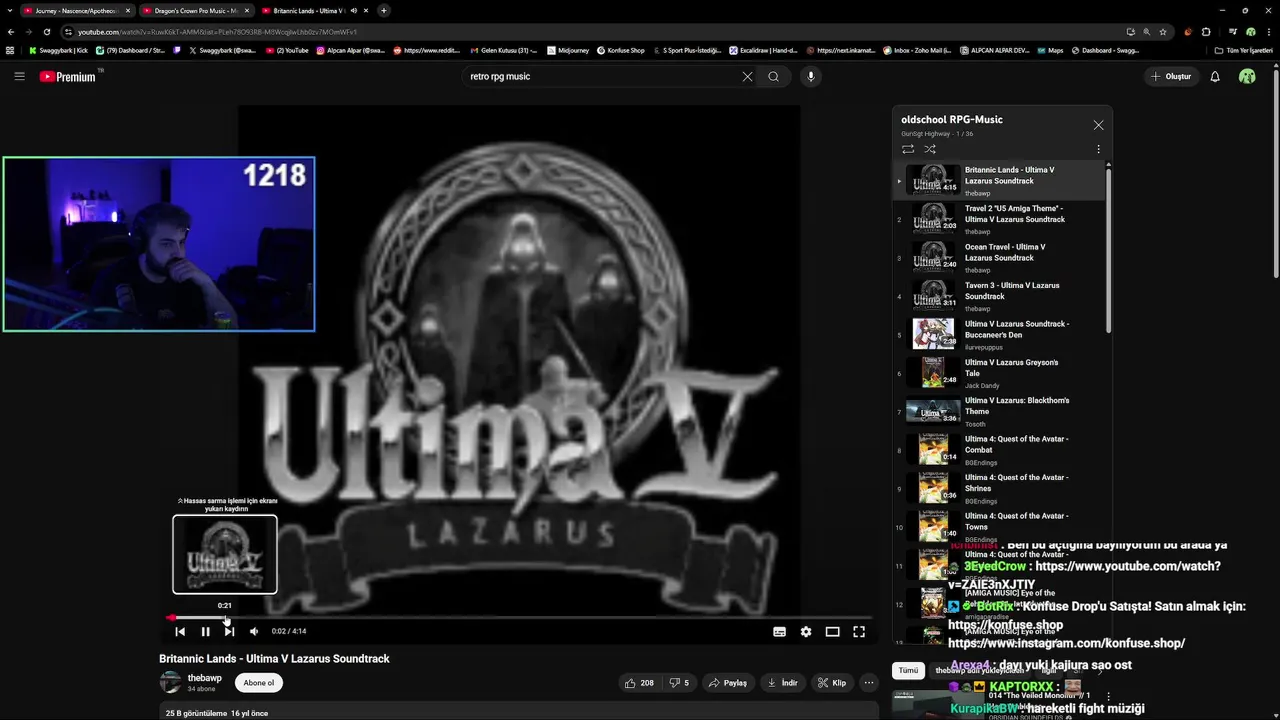Open more actions ellipsis below video
This screenshot has width=1280, height=720.
(869, 683)
